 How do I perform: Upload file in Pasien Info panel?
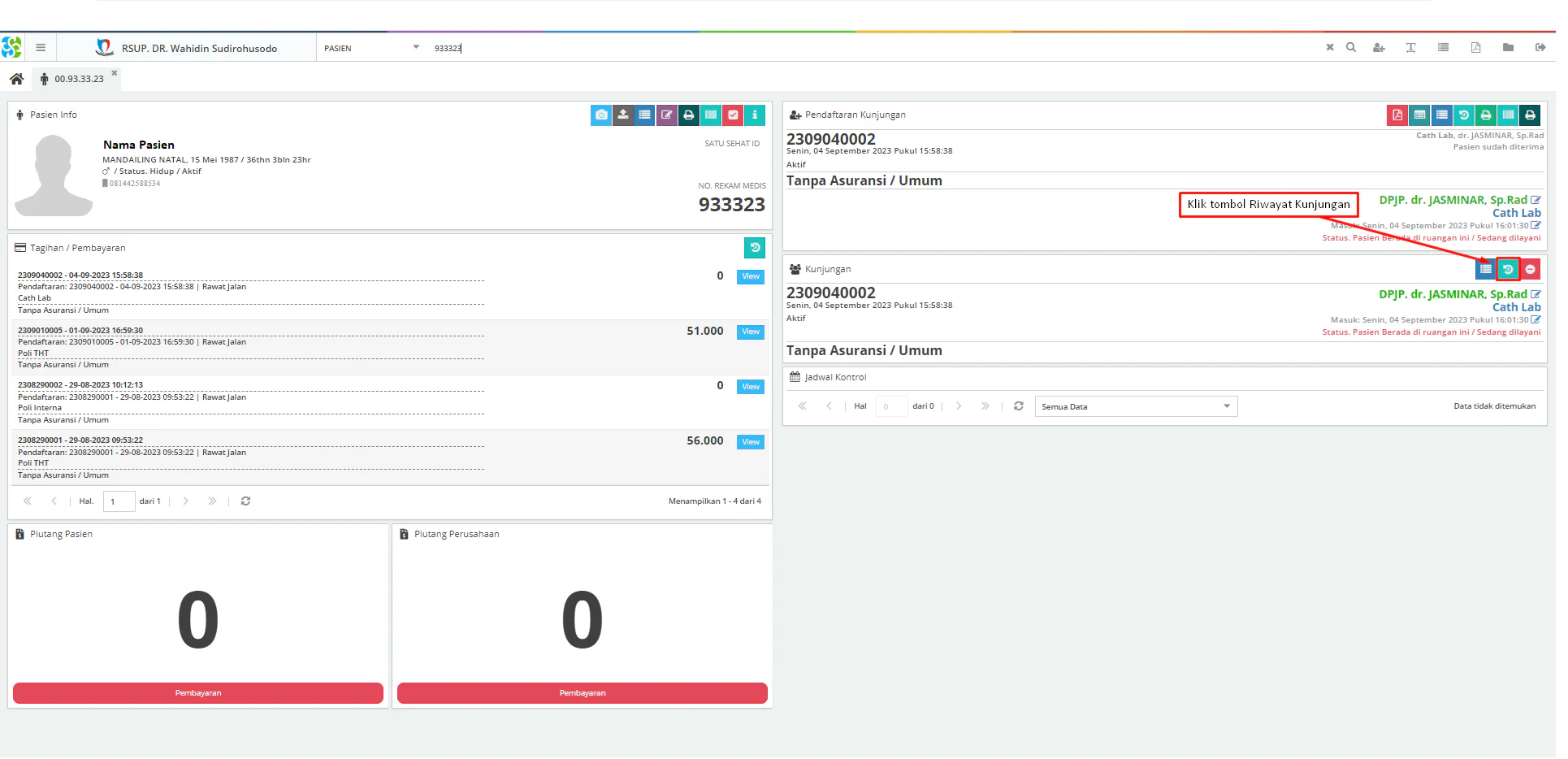(623, 115)
